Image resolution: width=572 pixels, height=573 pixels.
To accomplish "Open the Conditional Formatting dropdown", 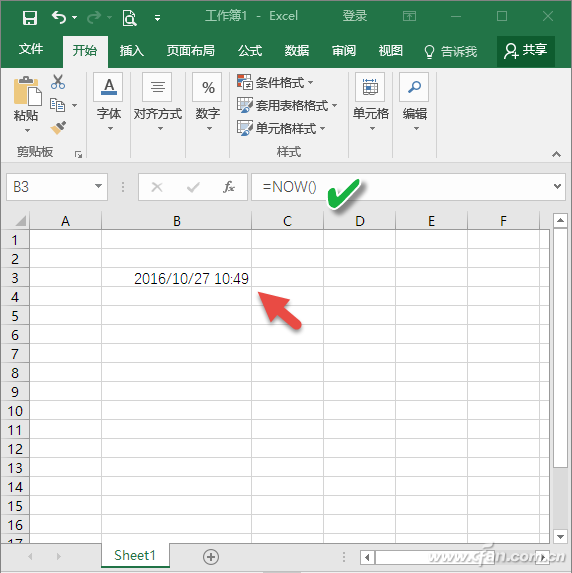I will pyautogui.click(x=275, y=82).
